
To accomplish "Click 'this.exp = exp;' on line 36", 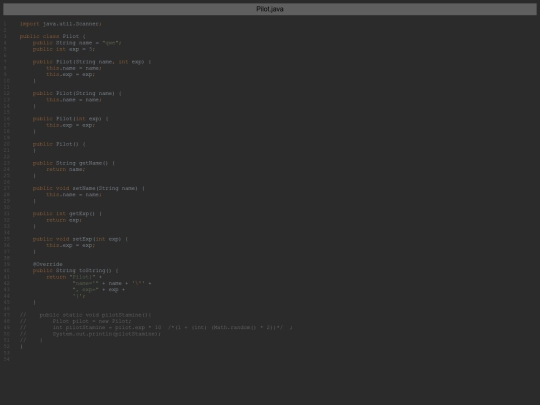I will (70, 245).
